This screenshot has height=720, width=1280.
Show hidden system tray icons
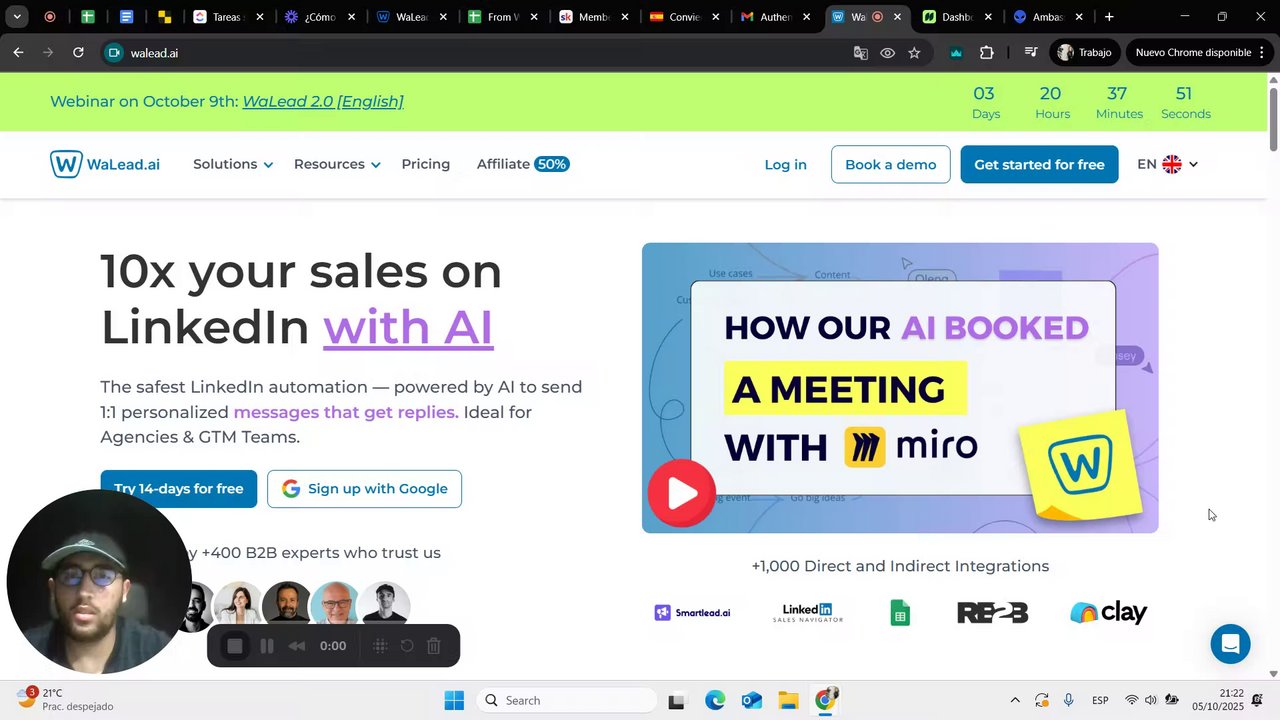[1015, 700]
